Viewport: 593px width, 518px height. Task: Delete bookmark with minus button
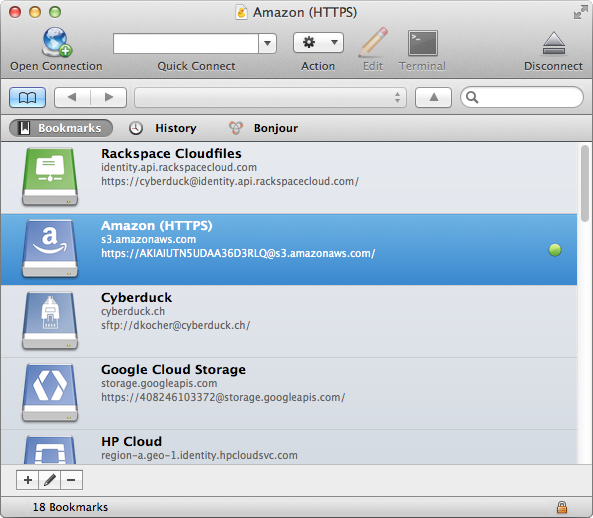click(71, 480)
